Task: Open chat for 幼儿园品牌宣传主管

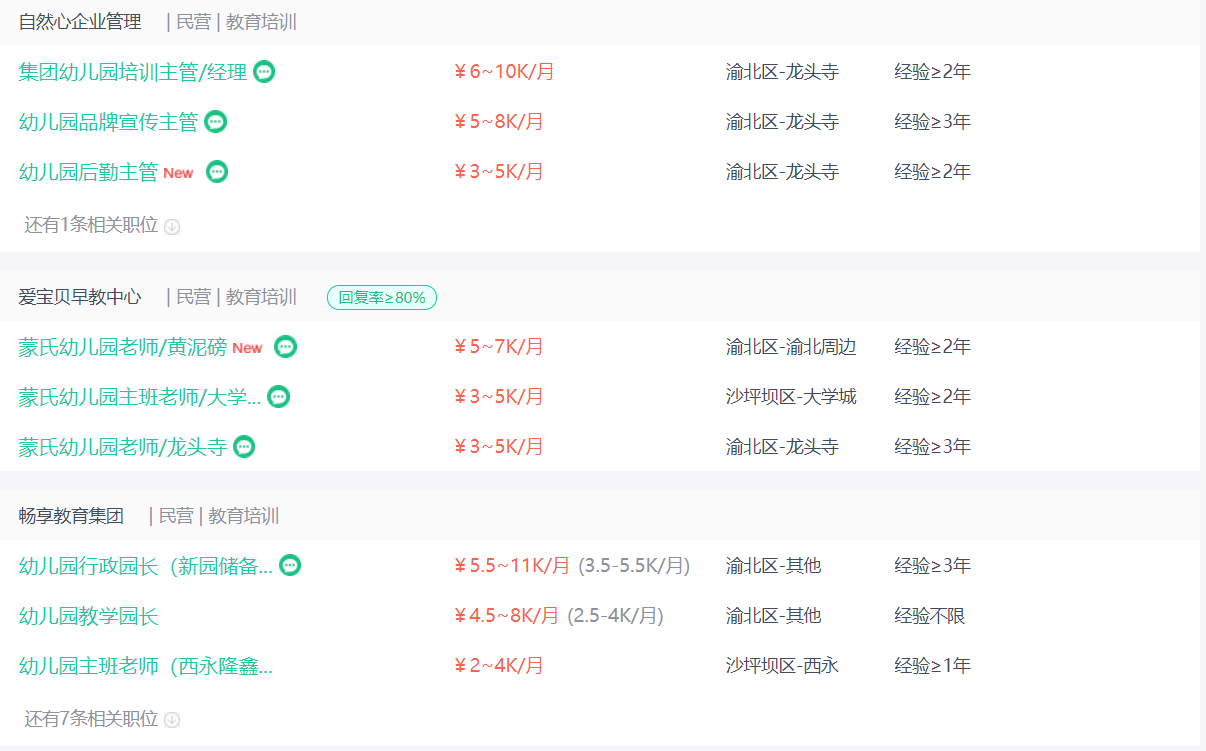Action: pyautogui.click(x=216, y=122)
